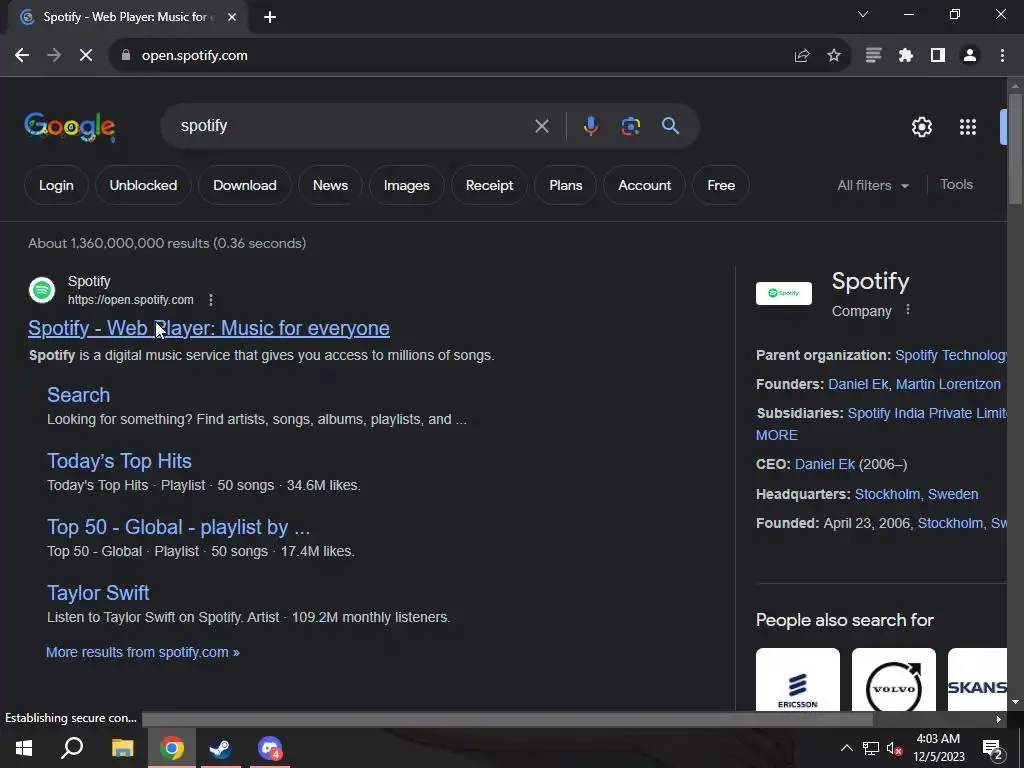1024x768 pixels.
Task: Clear the search box with the X
Action: click(x=541, y=126)
